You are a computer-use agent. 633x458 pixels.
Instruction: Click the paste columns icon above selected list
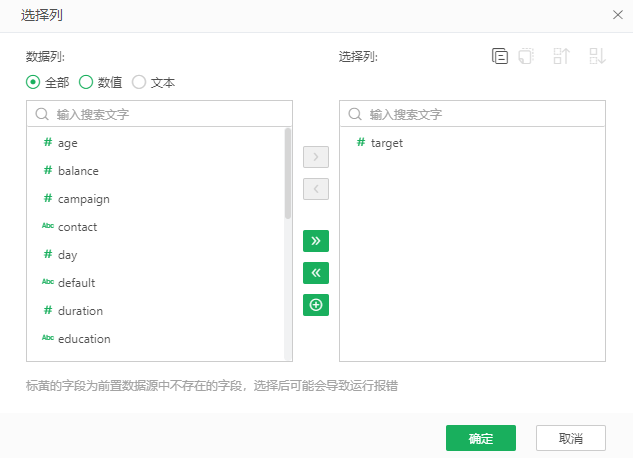point(527,57)
